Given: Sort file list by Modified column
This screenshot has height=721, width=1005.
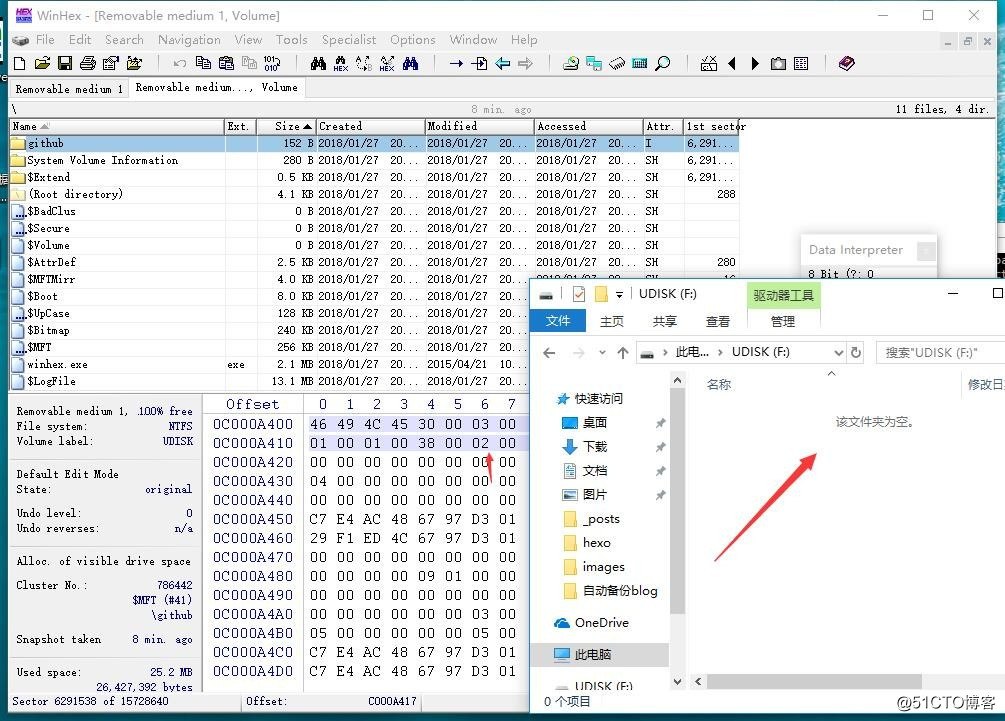Looking at the screenshot, I should click(479, 126).
